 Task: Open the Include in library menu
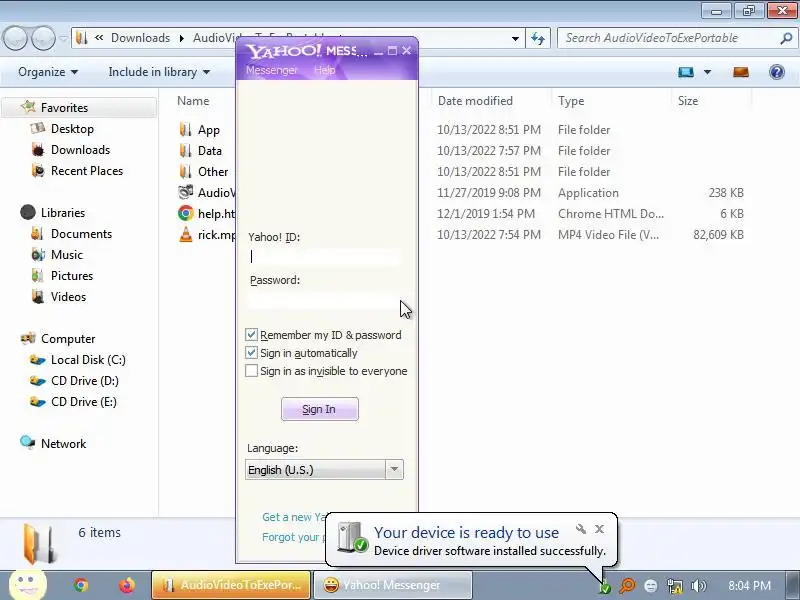[x=159, y=72]
